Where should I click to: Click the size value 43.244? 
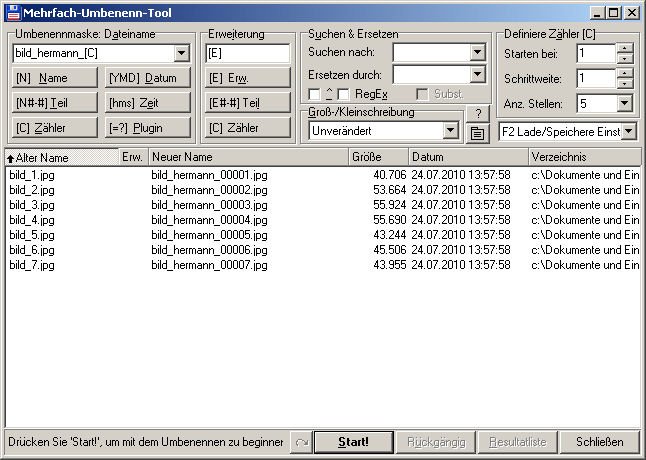(x=390, y=235)
